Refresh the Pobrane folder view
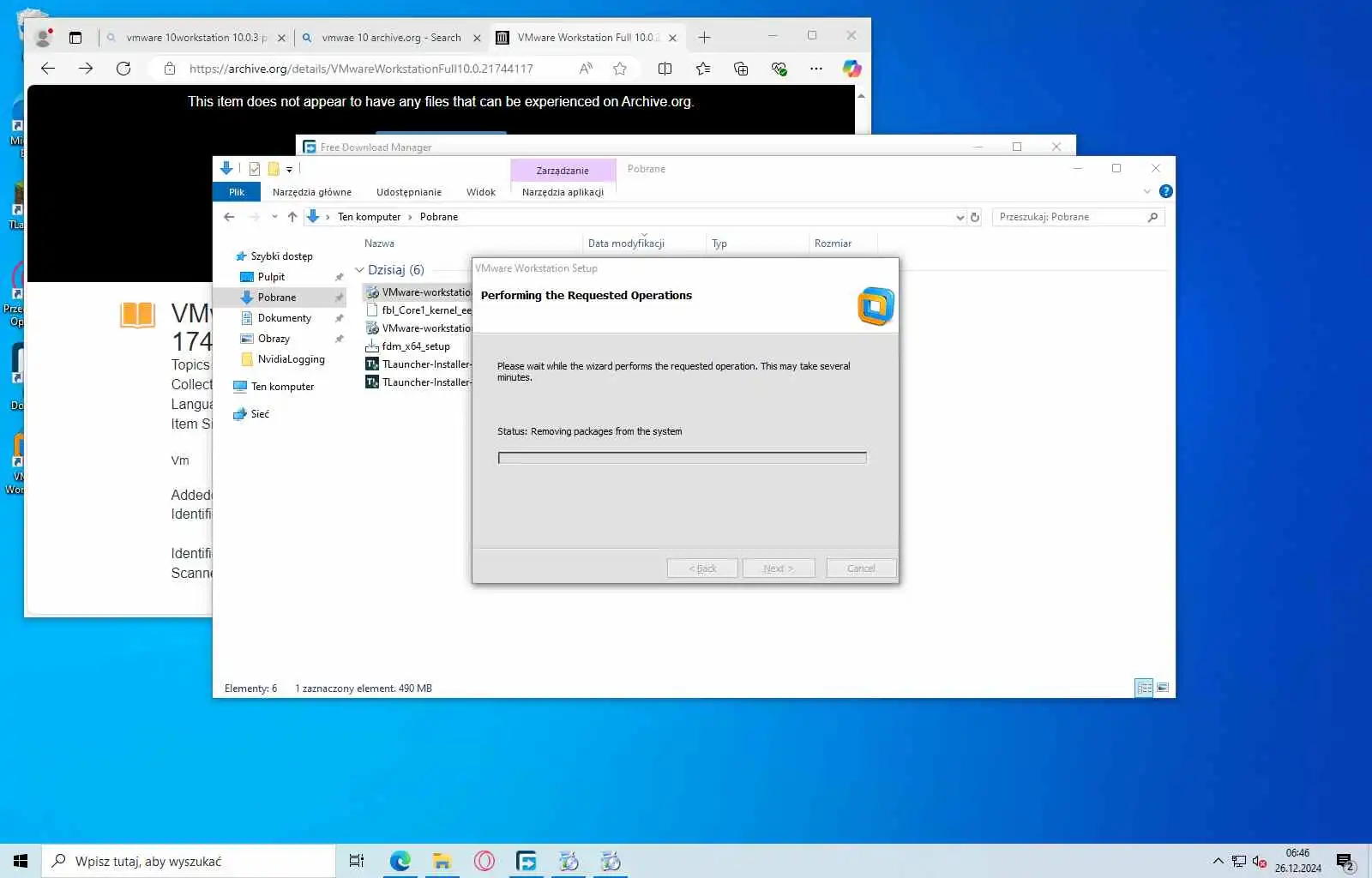Viewport: 1372px width, 878px height. (975, 217)
